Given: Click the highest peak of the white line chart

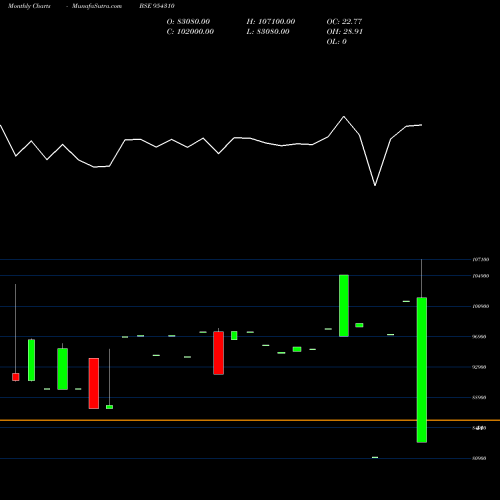Looking at the screenshot, I should [344, 116].
